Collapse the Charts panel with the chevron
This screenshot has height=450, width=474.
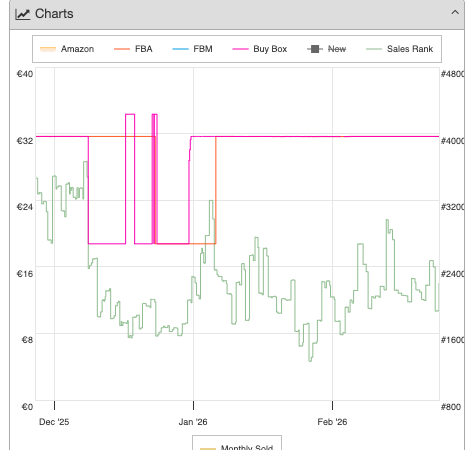455,13
